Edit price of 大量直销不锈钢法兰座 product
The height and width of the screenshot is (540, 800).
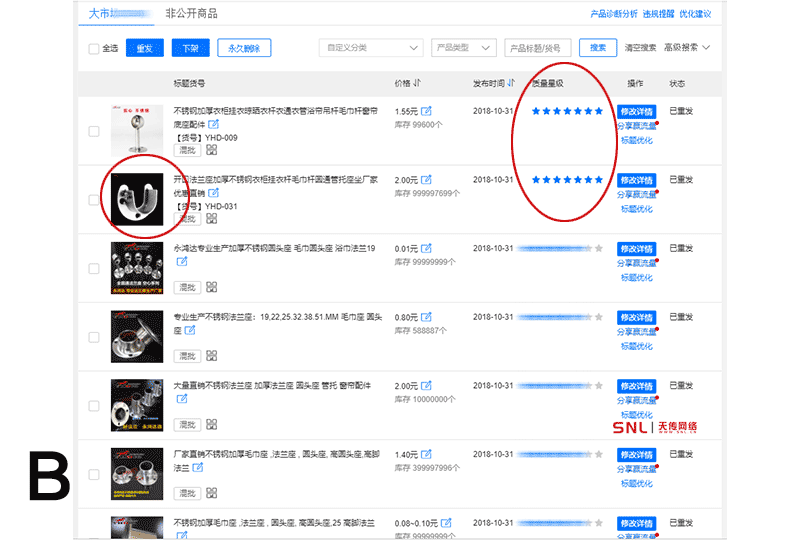point(426,385)
